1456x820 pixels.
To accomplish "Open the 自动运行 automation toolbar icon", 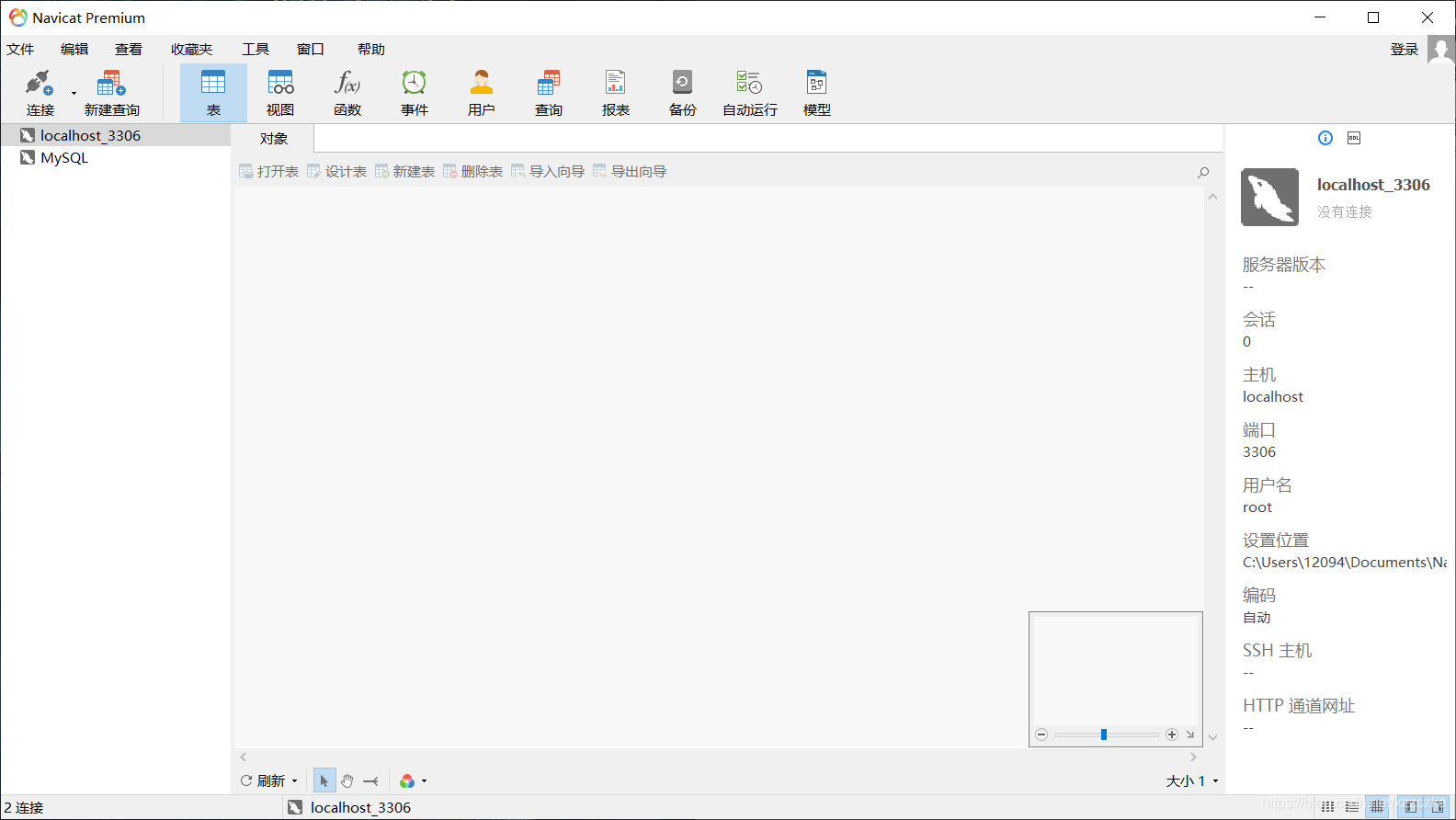I will click(x=750, y=93).
